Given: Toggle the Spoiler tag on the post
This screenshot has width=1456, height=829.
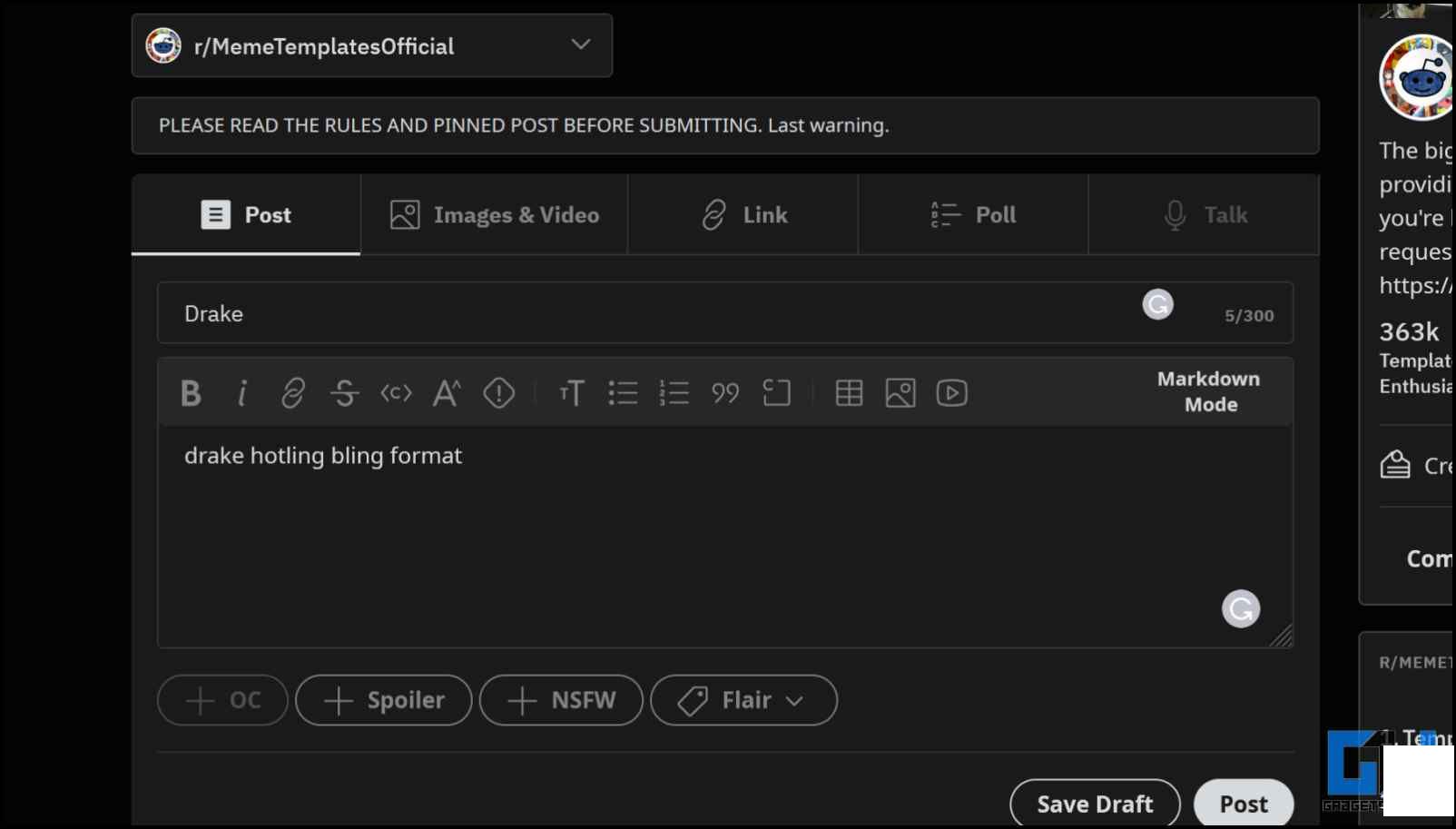Looking at the screenshot, I should tap(383, 700).
